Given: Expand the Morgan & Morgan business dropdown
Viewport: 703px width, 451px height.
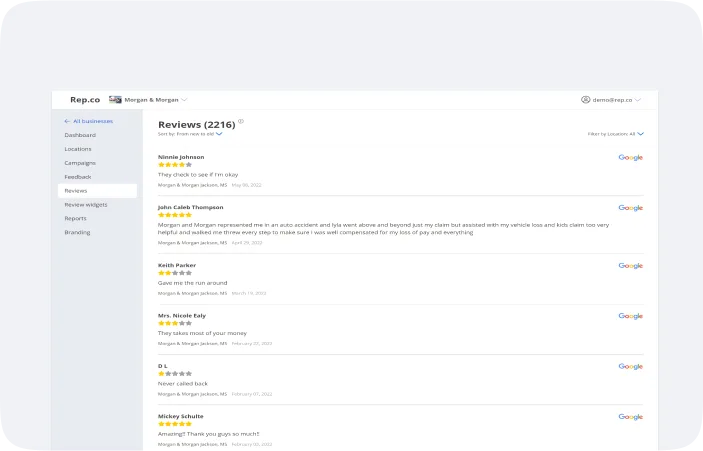Looking at the screenshot, I should 184,100.
